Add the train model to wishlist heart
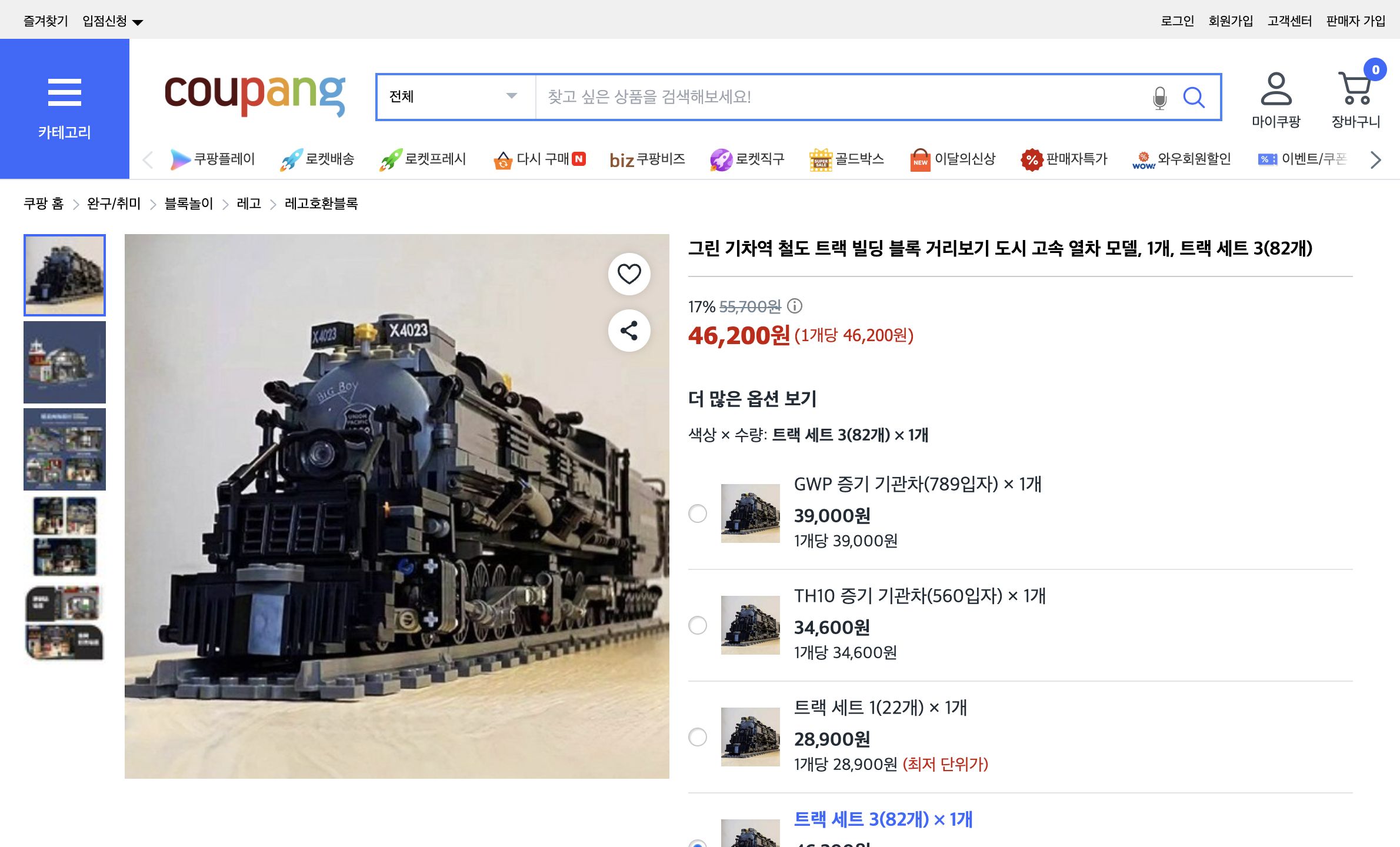This screenshot has height=847, width=1400. pyautogui.click(x=628, y=273)
